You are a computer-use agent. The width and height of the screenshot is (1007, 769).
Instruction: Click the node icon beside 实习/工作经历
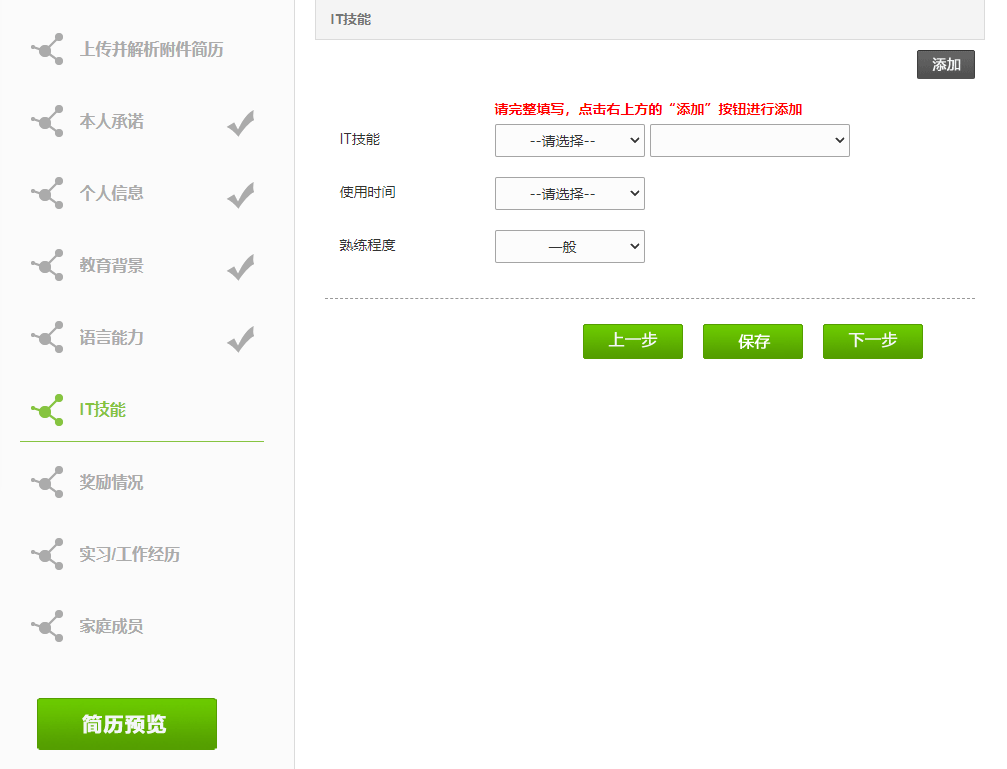(x=48, y=554)
